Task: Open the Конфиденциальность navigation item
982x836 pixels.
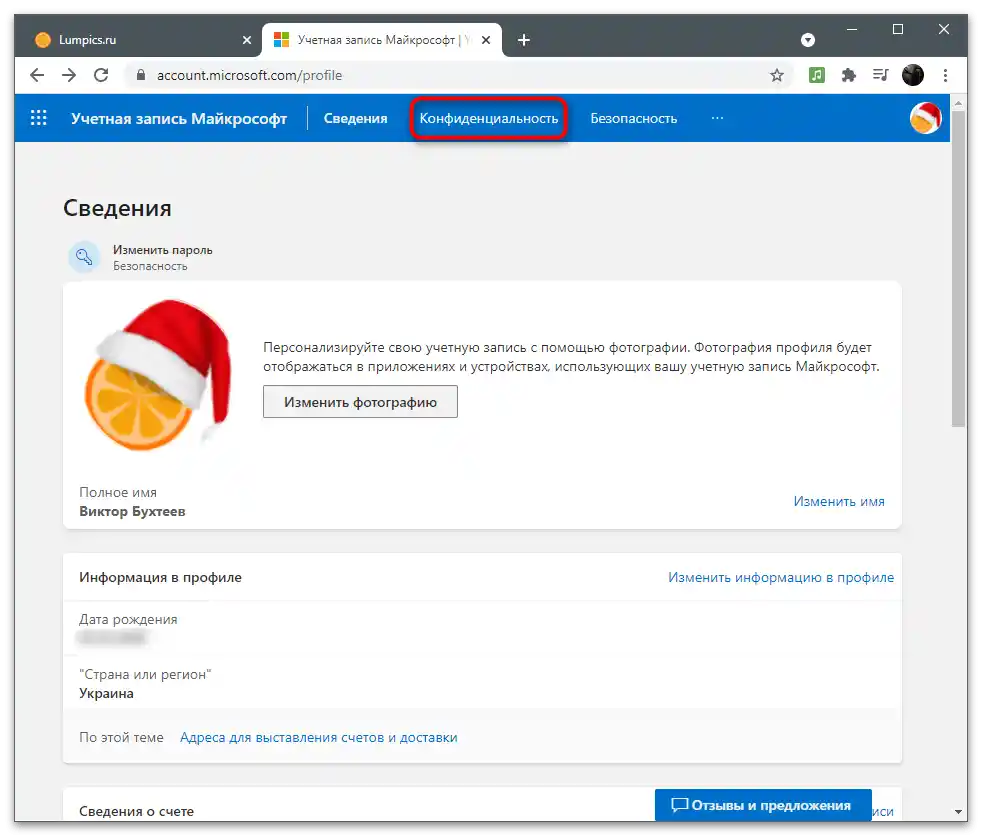Action: pos(488,118)
